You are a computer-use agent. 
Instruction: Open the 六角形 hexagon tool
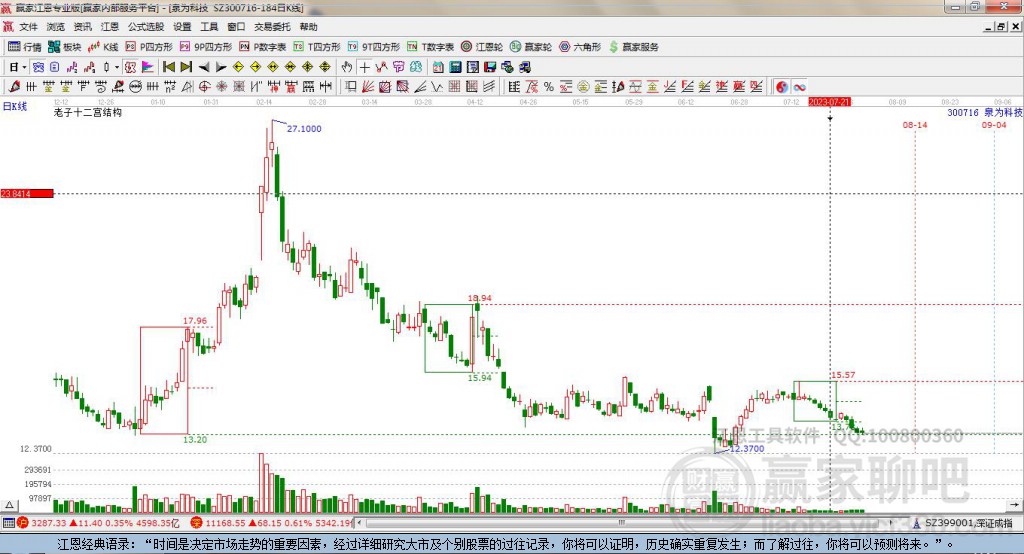[x=580, y=47]
